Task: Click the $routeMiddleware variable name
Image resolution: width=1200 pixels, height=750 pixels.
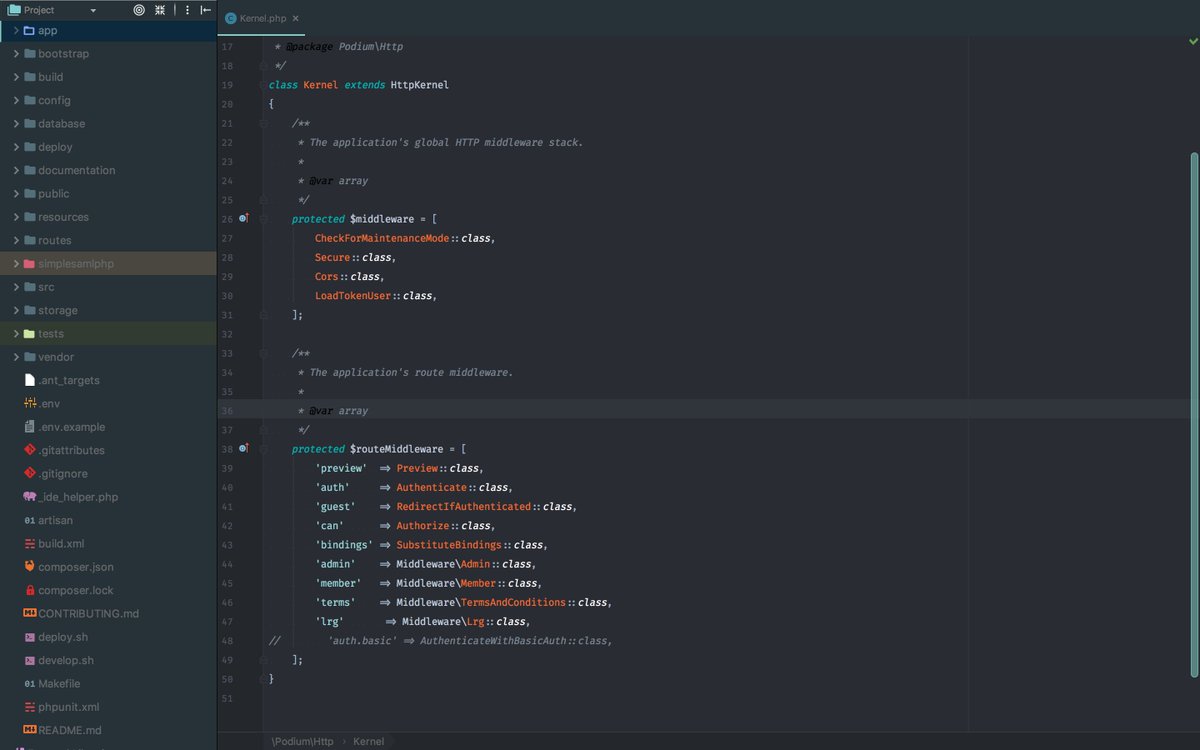Action: tap(398, 449)
